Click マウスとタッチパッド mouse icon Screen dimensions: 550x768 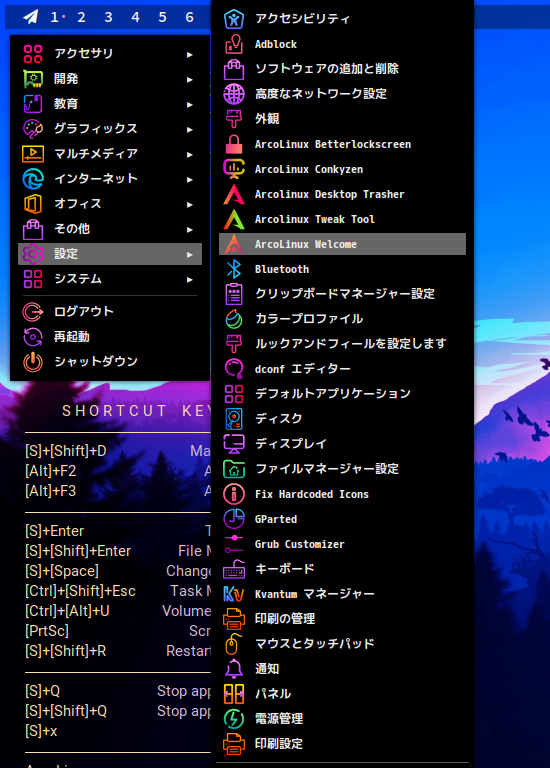[234, 644]
